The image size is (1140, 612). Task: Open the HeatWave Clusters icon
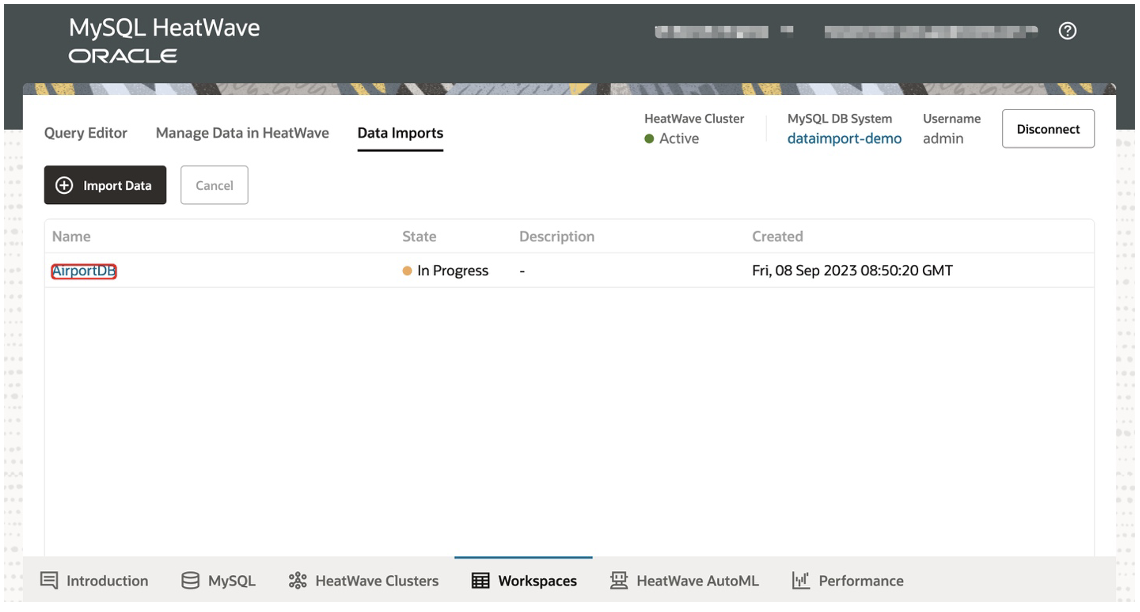tap(296, 580)
